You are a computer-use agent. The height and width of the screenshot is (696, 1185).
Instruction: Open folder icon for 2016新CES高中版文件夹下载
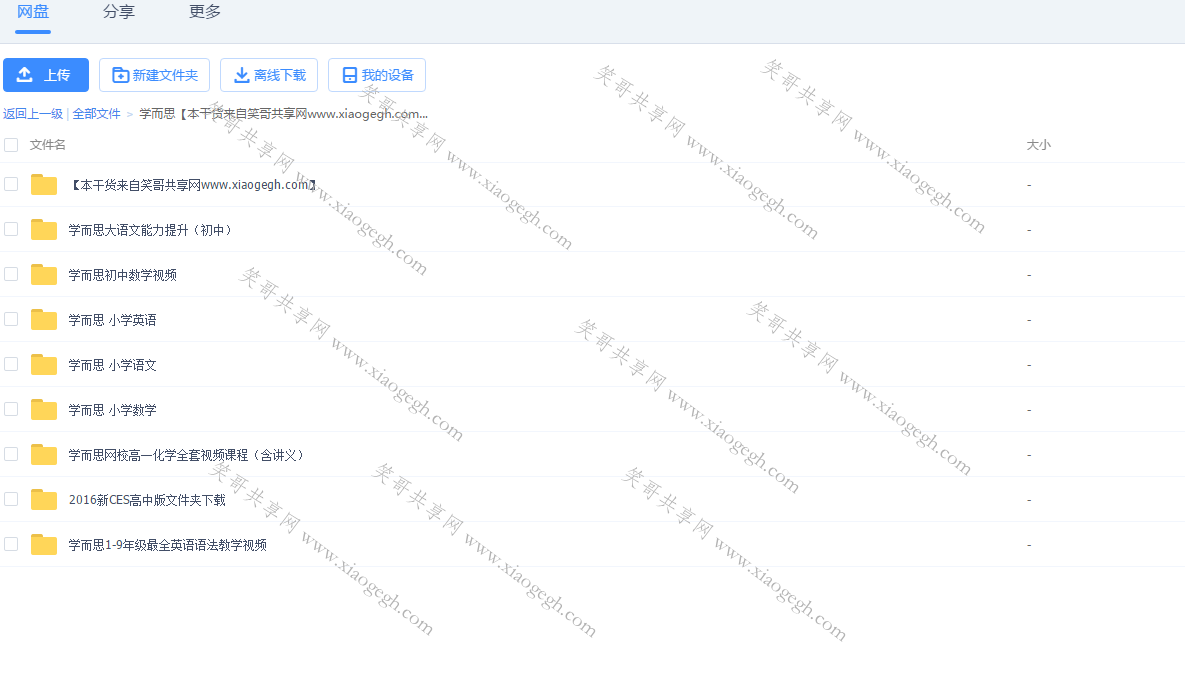(44, 500)
